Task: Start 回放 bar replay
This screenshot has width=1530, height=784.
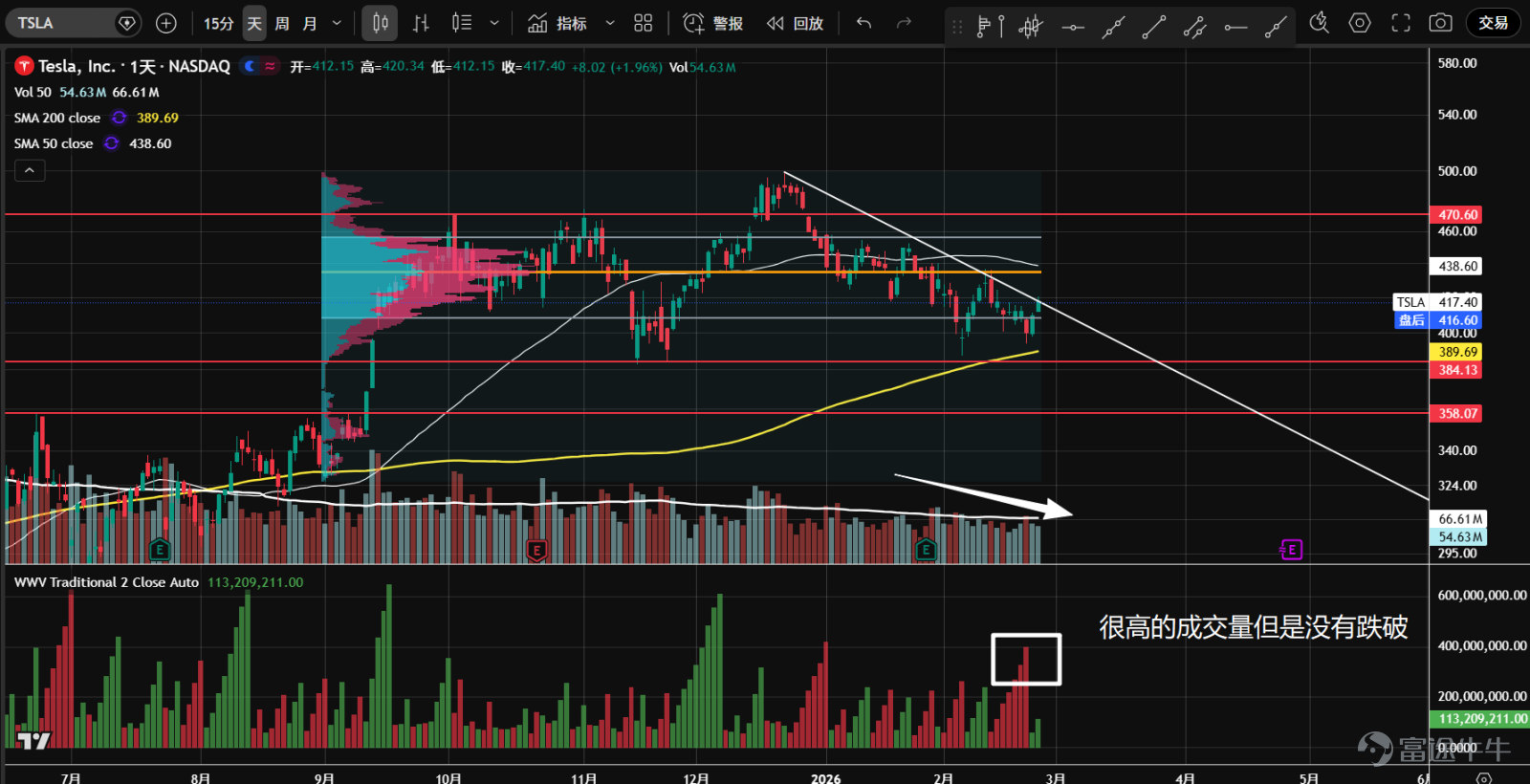Action: click(795, 23)
